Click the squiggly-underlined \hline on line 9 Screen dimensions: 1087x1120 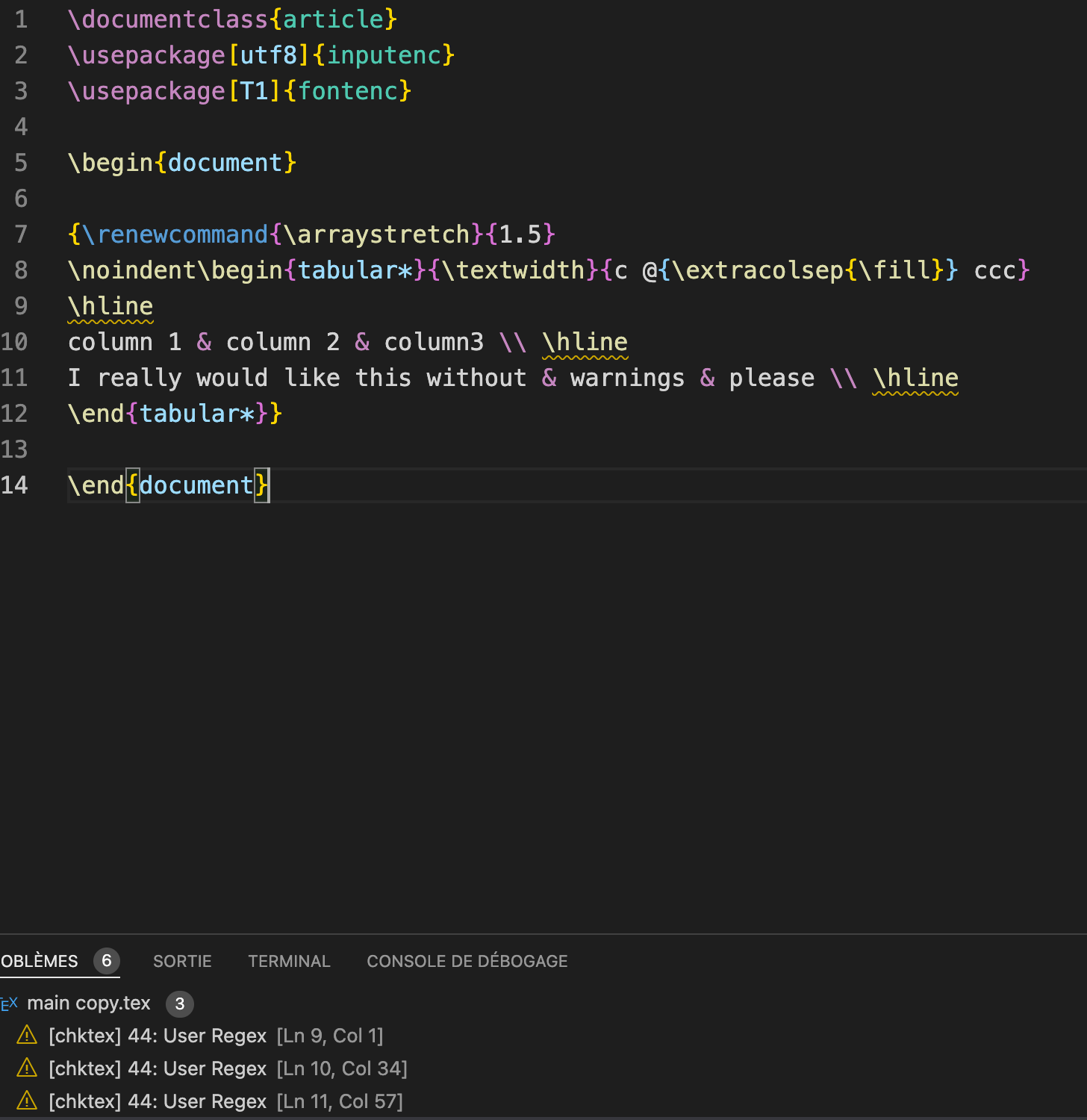(110, 305)
